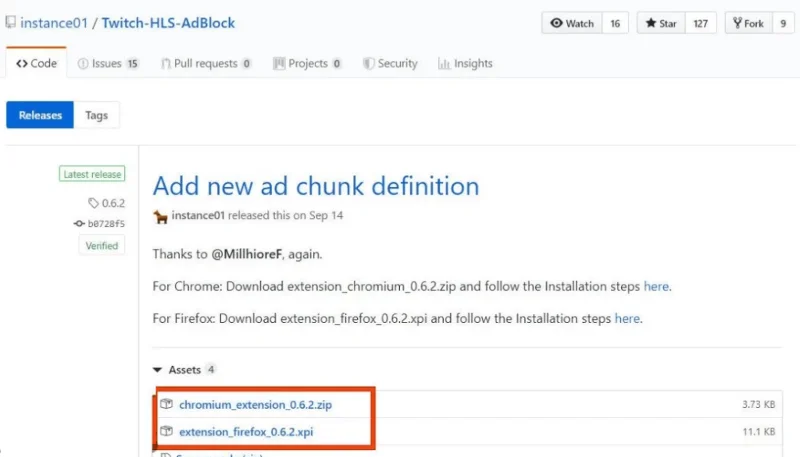
Task: Click the Pull requests tab icon
Action: pos(165,63)
